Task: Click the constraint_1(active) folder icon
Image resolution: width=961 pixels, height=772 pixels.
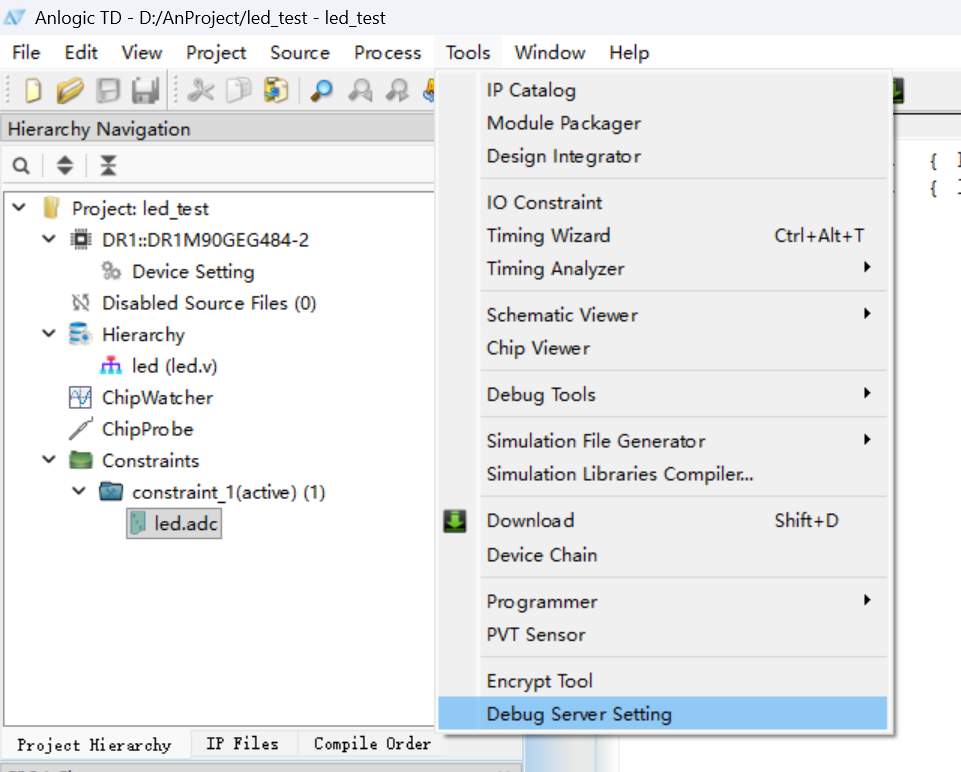Action: coord(111,491)
